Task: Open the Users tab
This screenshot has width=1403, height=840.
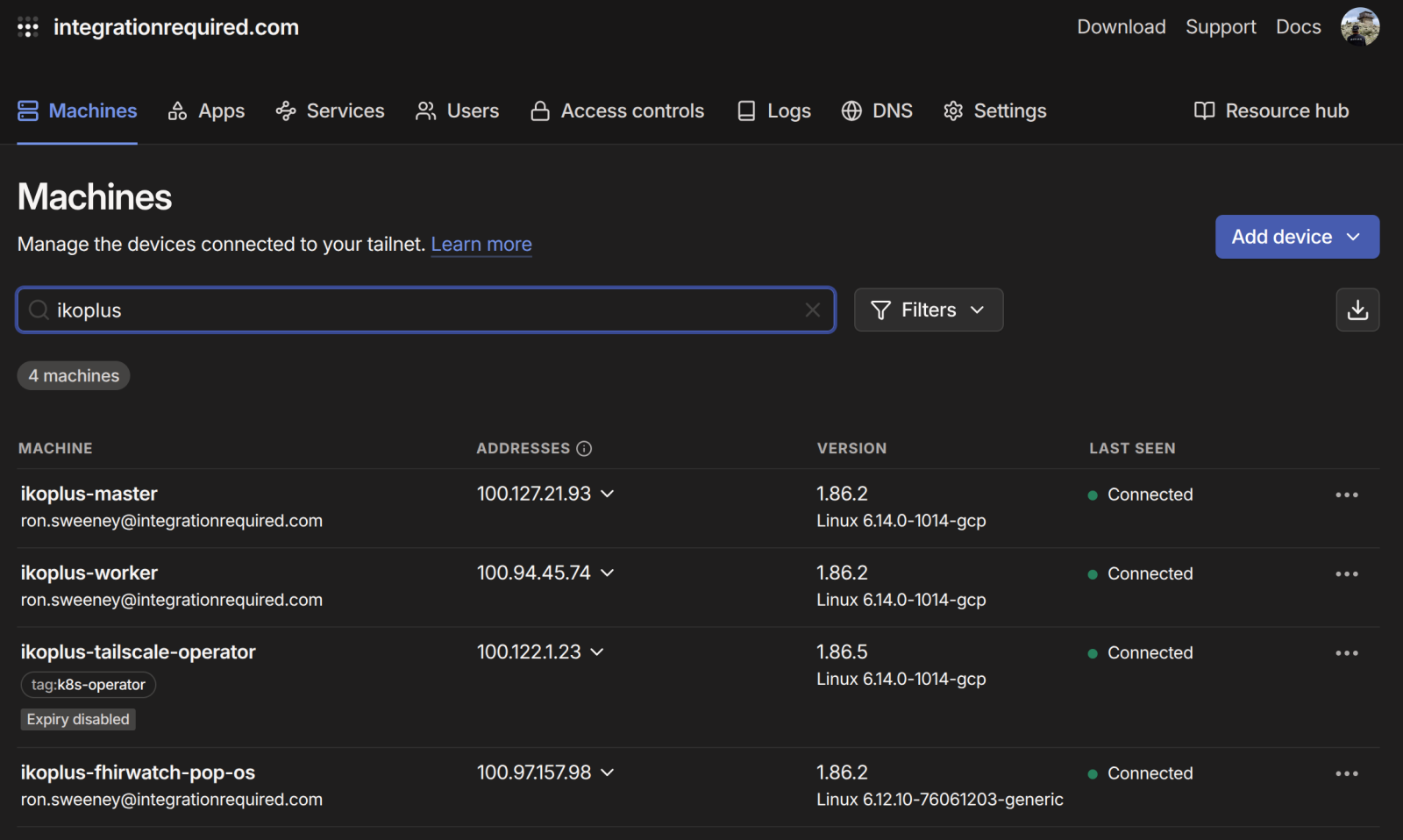Action: (x=457, y=110)
